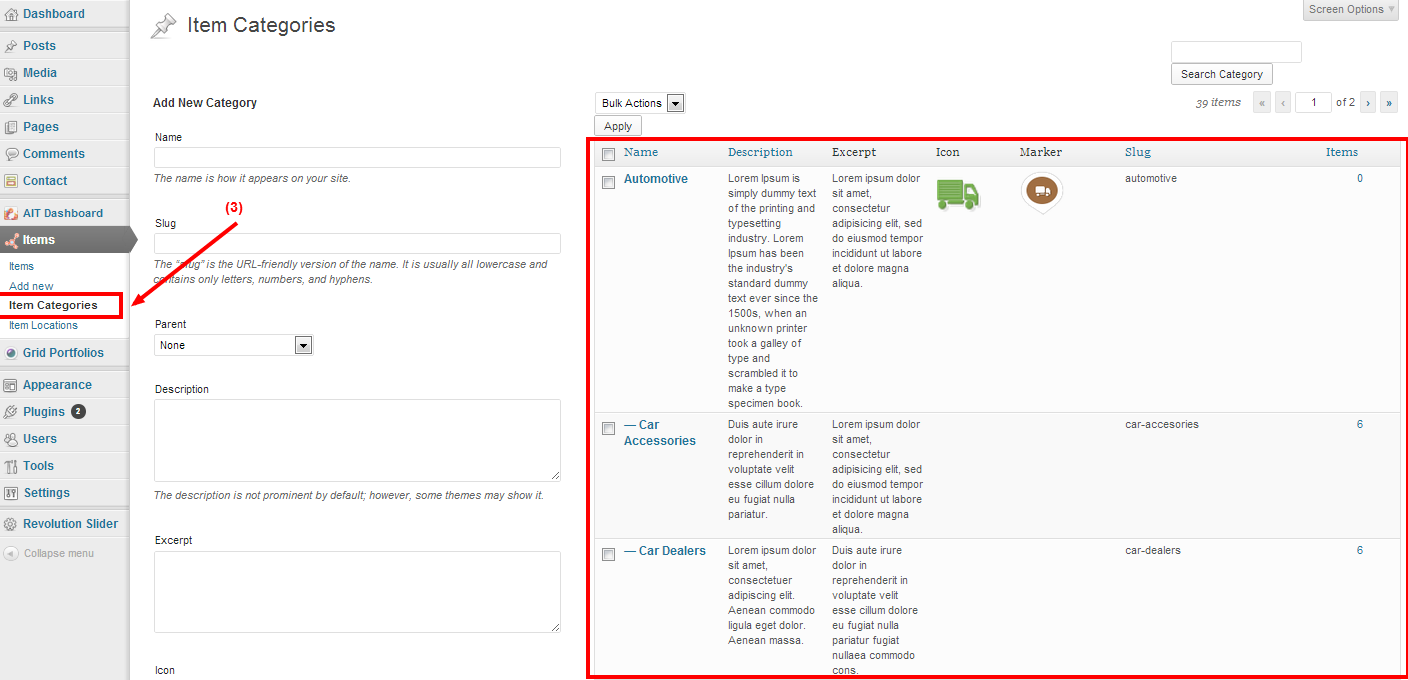1408x680 pixels.
Task: Go to the next page arrow
Action: click(x=1367, y=102)
